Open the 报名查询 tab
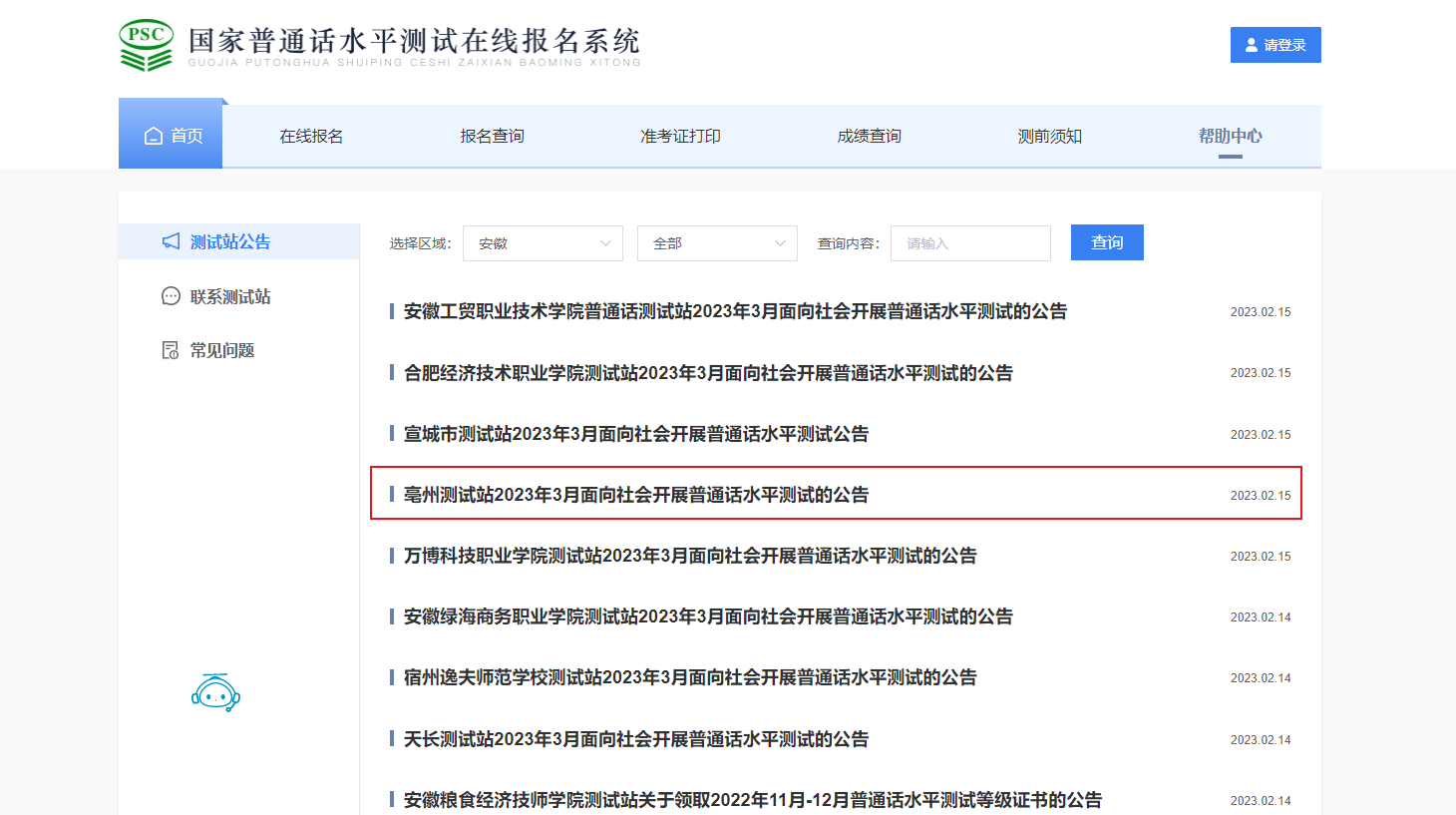The height and width of the screenshot is (815, 1456). tap(492, 136)
